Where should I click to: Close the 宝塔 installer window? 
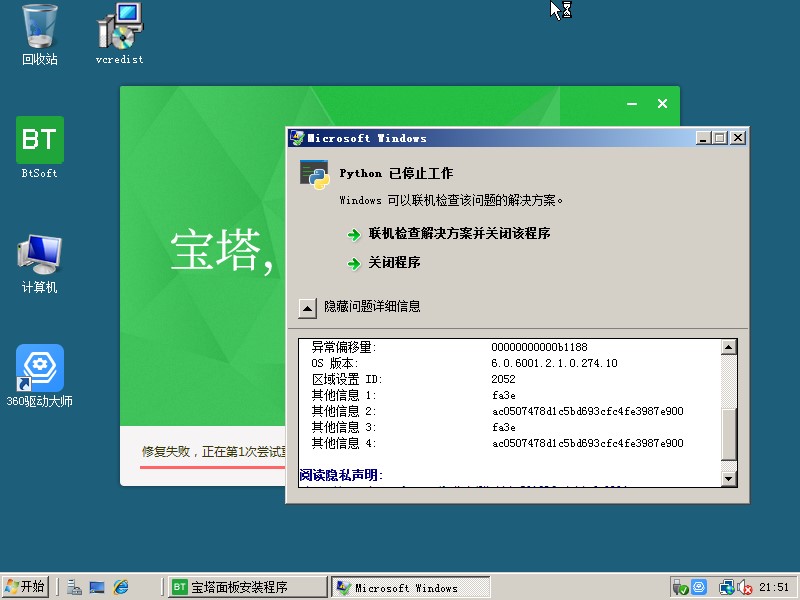click(x=662, y=104)
